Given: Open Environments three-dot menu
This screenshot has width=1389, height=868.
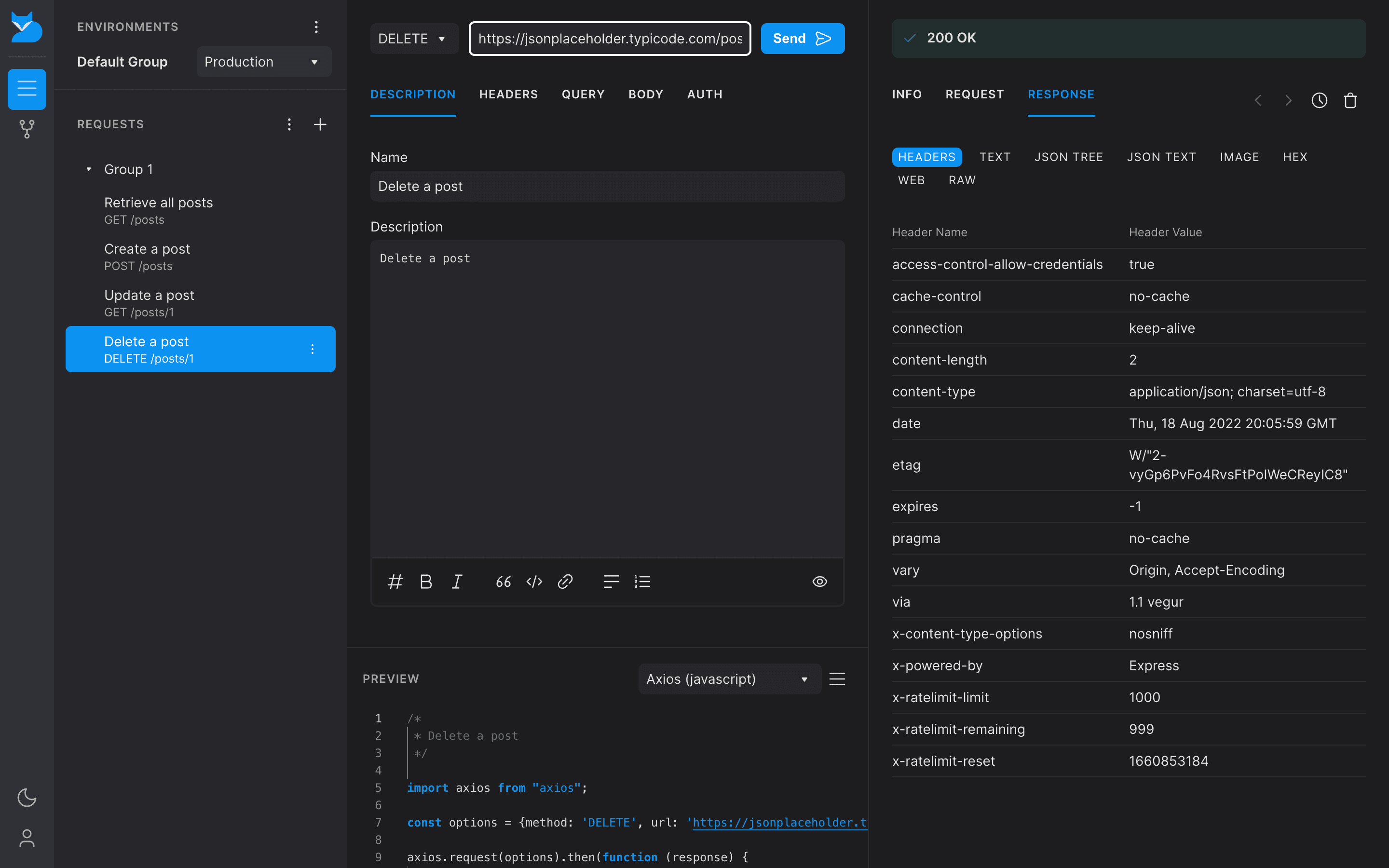Looking at the screenshot, I should [316, 27].
